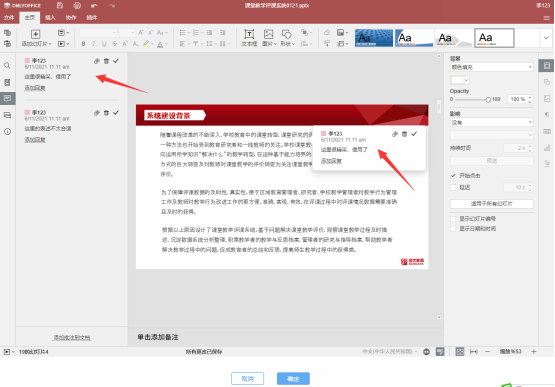This screenshot has height=387, width=555.
Task: Click add comment to document link
Action: (x=72, y=337)
